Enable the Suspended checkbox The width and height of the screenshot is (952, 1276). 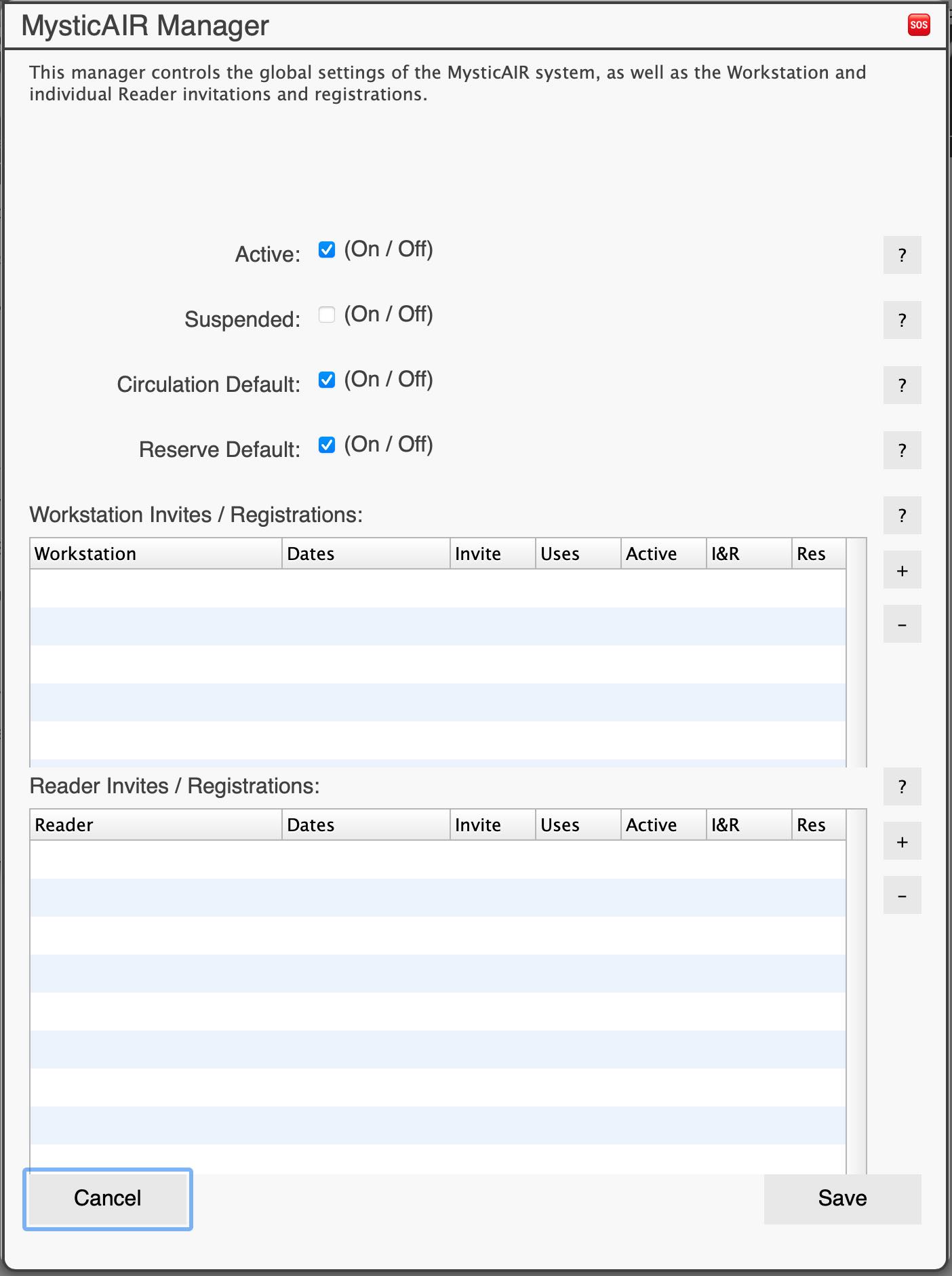327,315
